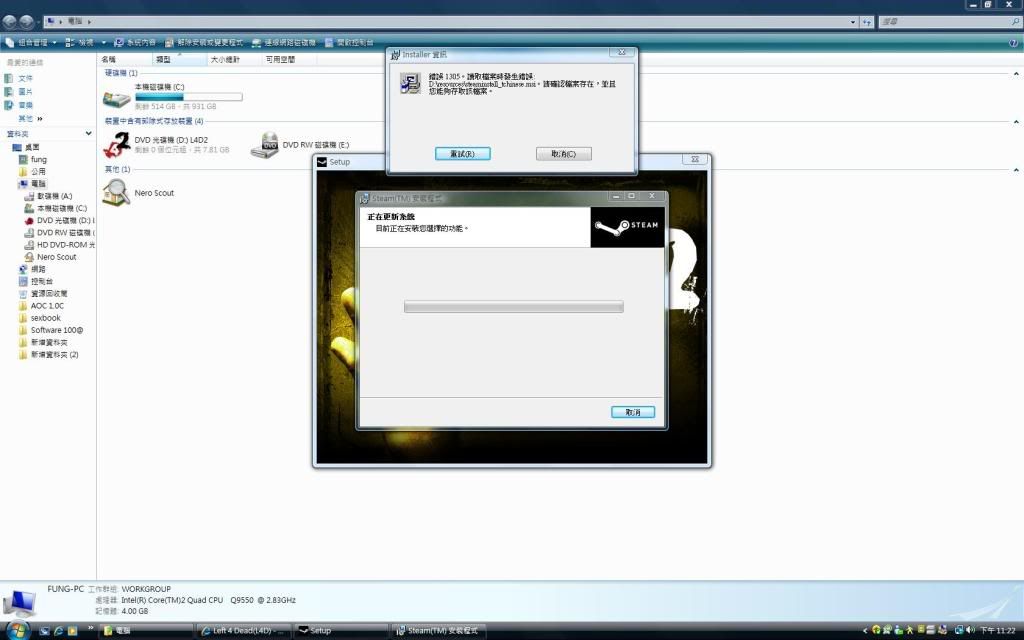Select Local Disk (C:) in folder tree
Image resolution: width=1024 pixels, height=640 pixels.
click(x=56, y=208)
